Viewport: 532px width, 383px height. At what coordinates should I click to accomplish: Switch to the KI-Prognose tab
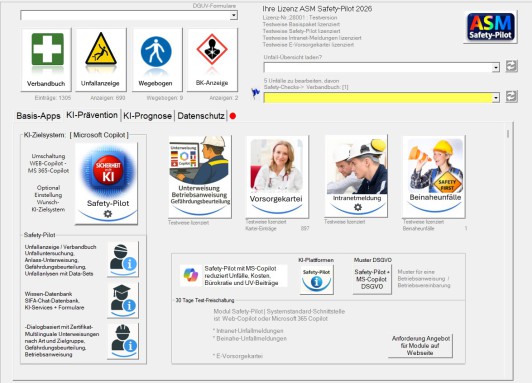(147, 116)
